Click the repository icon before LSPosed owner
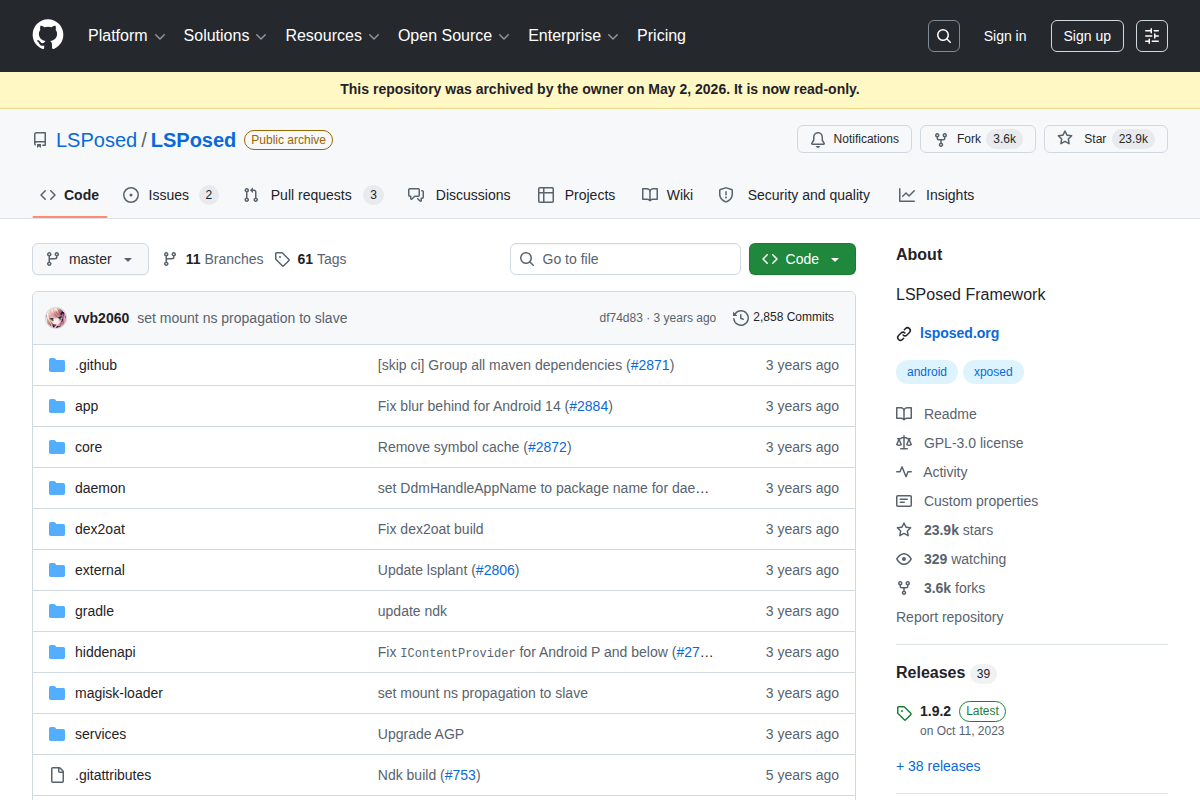Image resolution: width=1200 pixels, height=800 pixels. (x=40, y=140)
